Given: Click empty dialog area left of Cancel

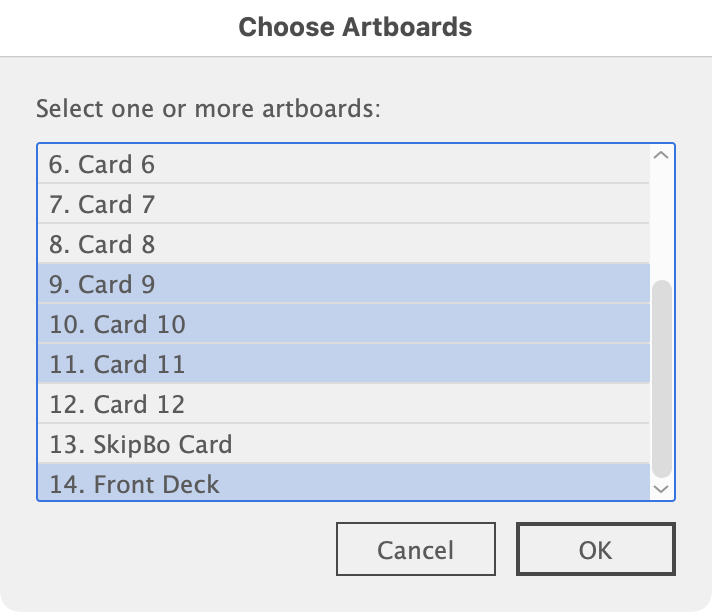Looking at the screenshot, I should click(180, 549).
